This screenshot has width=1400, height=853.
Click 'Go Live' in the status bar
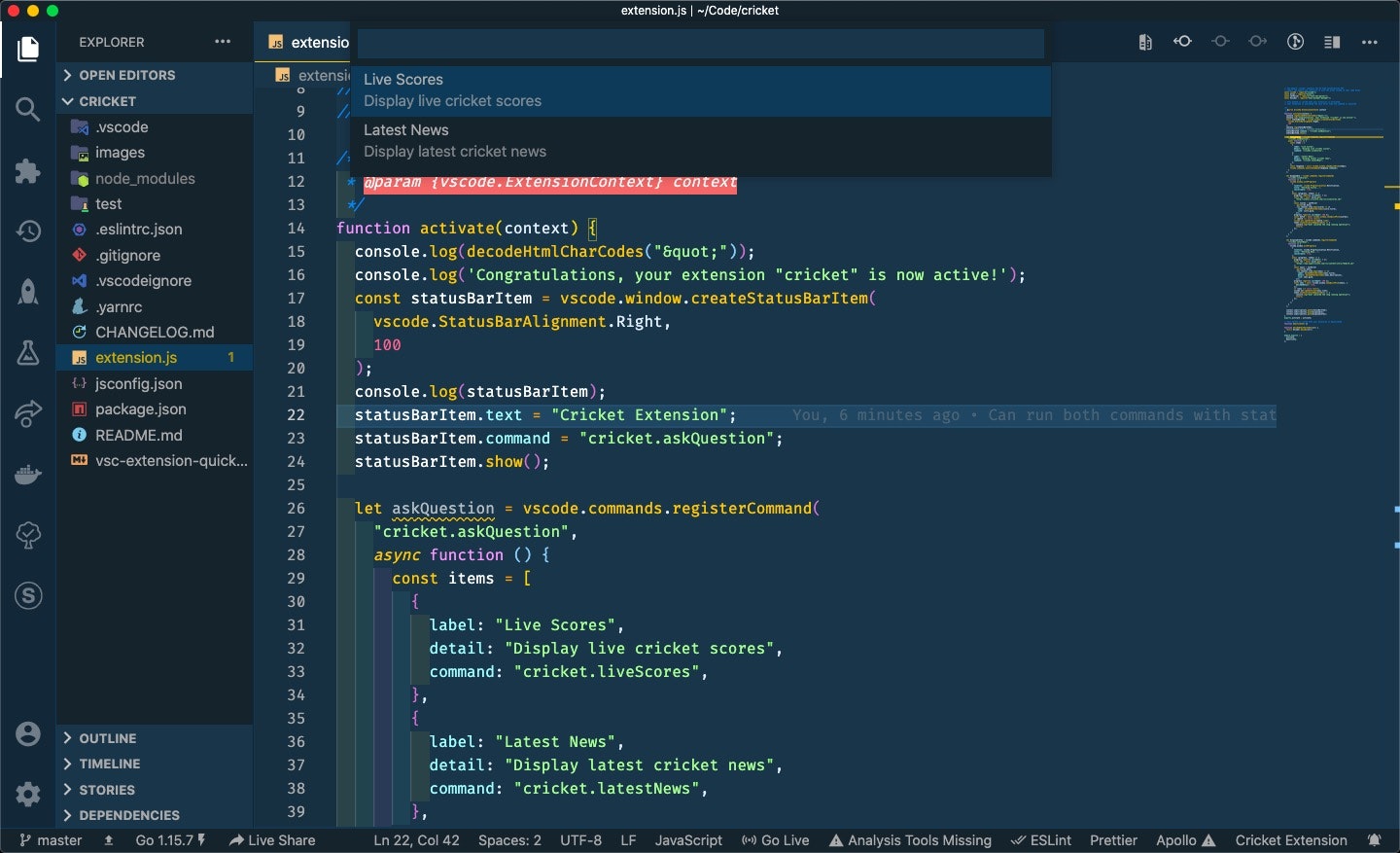[x=775, y=840]
